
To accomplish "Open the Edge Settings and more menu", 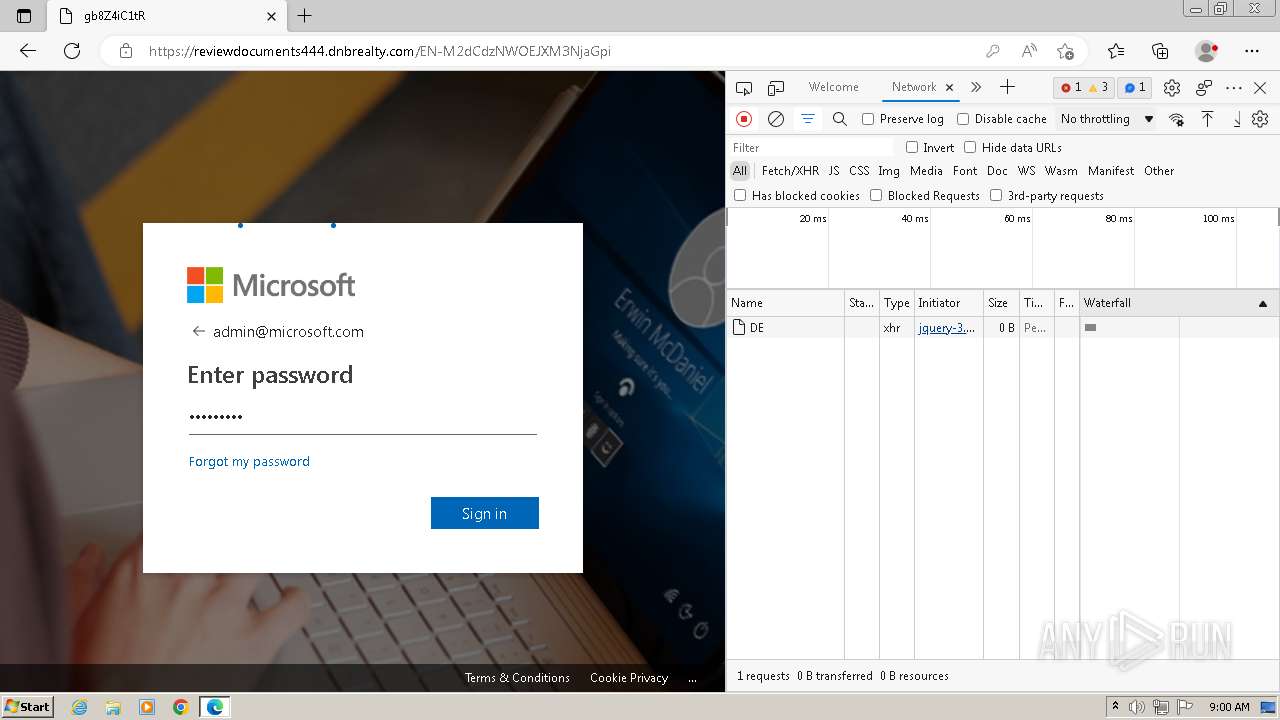I will (x=1252, y=51).
